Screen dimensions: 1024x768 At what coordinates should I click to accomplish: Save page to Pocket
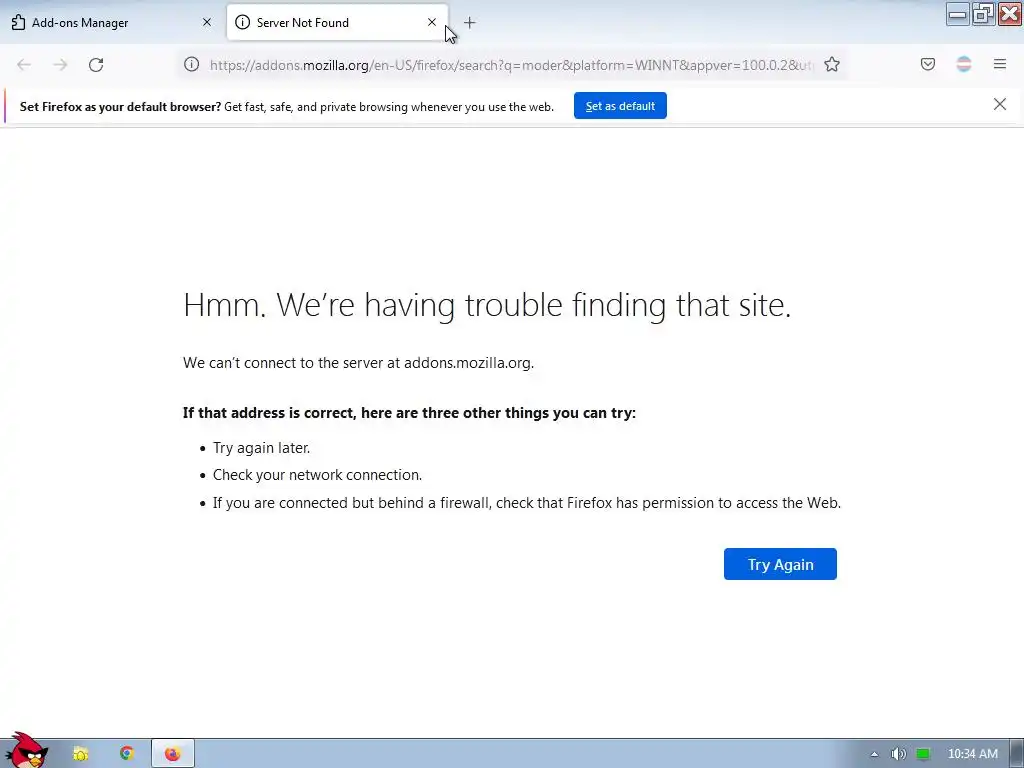(928, 64)
